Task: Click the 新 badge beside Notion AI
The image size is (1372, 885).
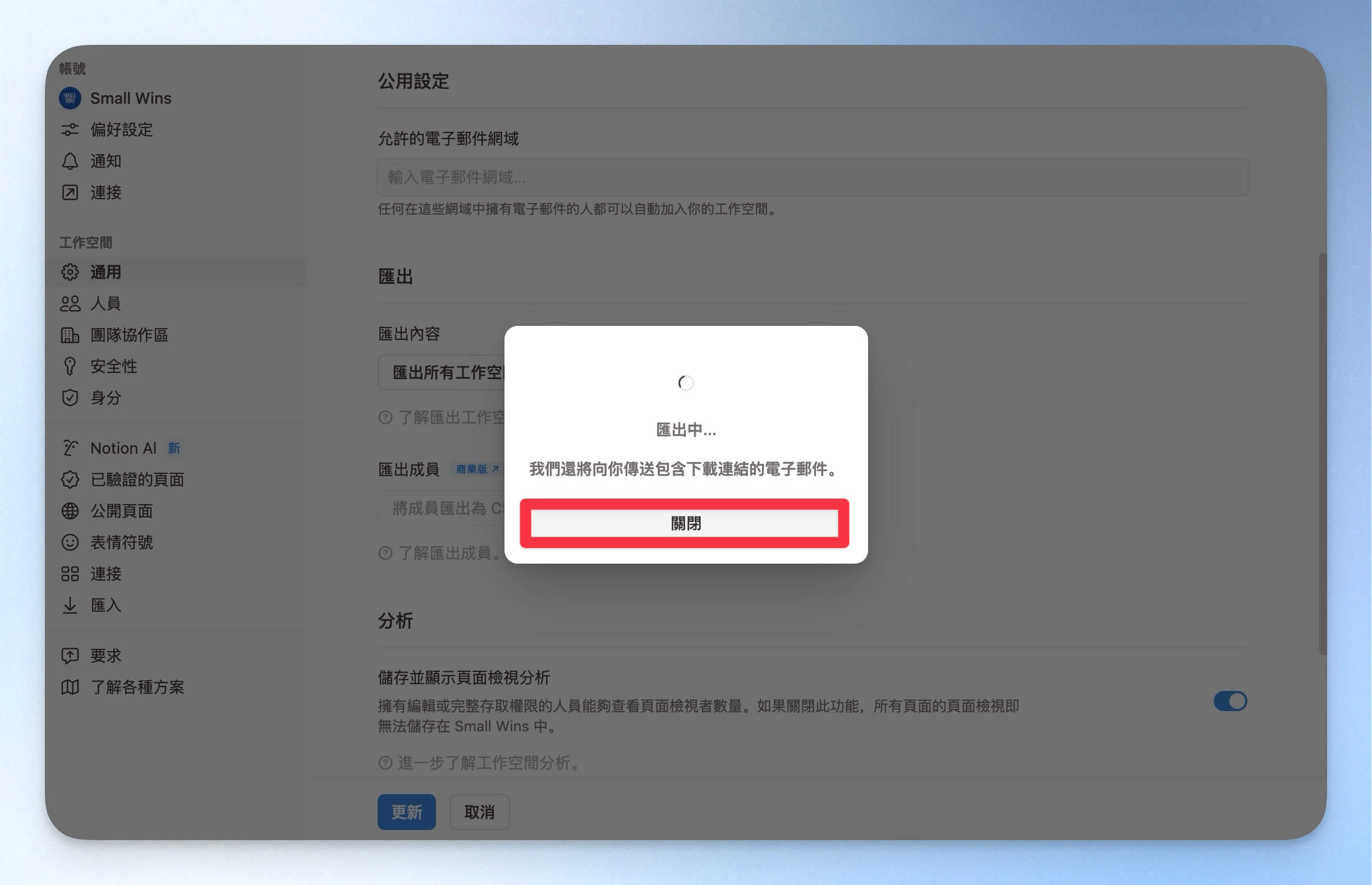Action: [174, 448]
